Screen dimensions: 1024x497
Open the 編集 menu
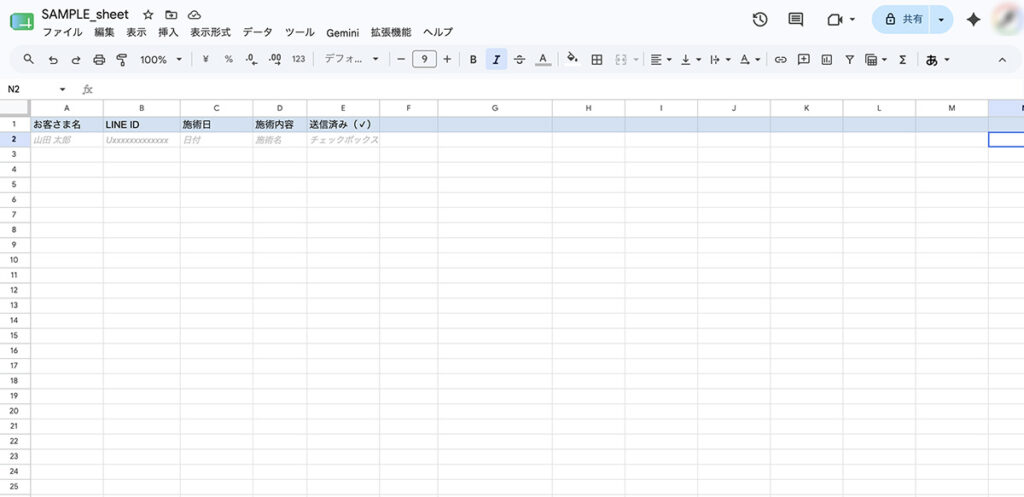tap(104, 32)
